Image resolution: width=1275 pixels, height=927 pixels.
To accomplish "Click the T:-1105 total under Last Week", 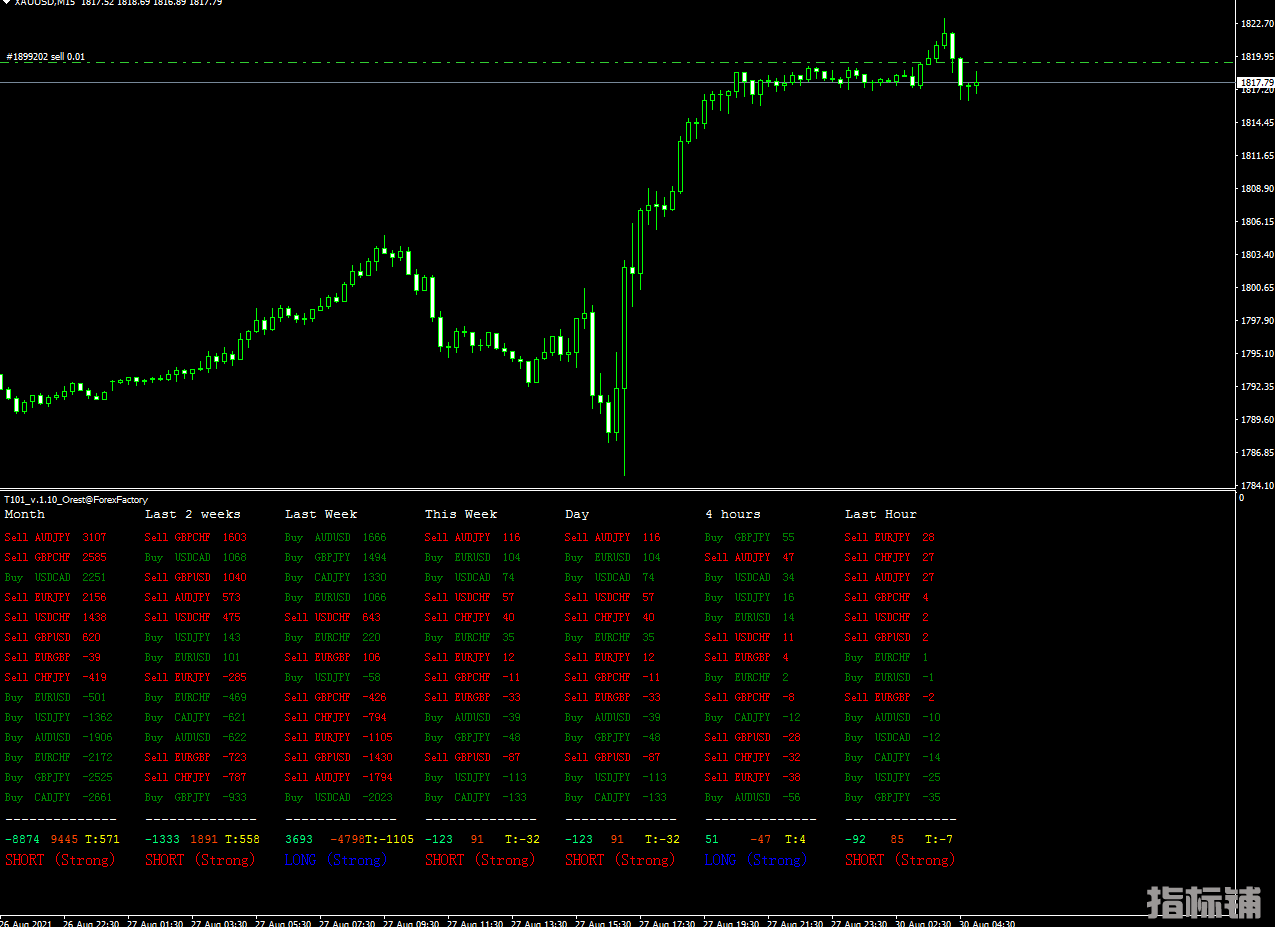I will 389,839.
